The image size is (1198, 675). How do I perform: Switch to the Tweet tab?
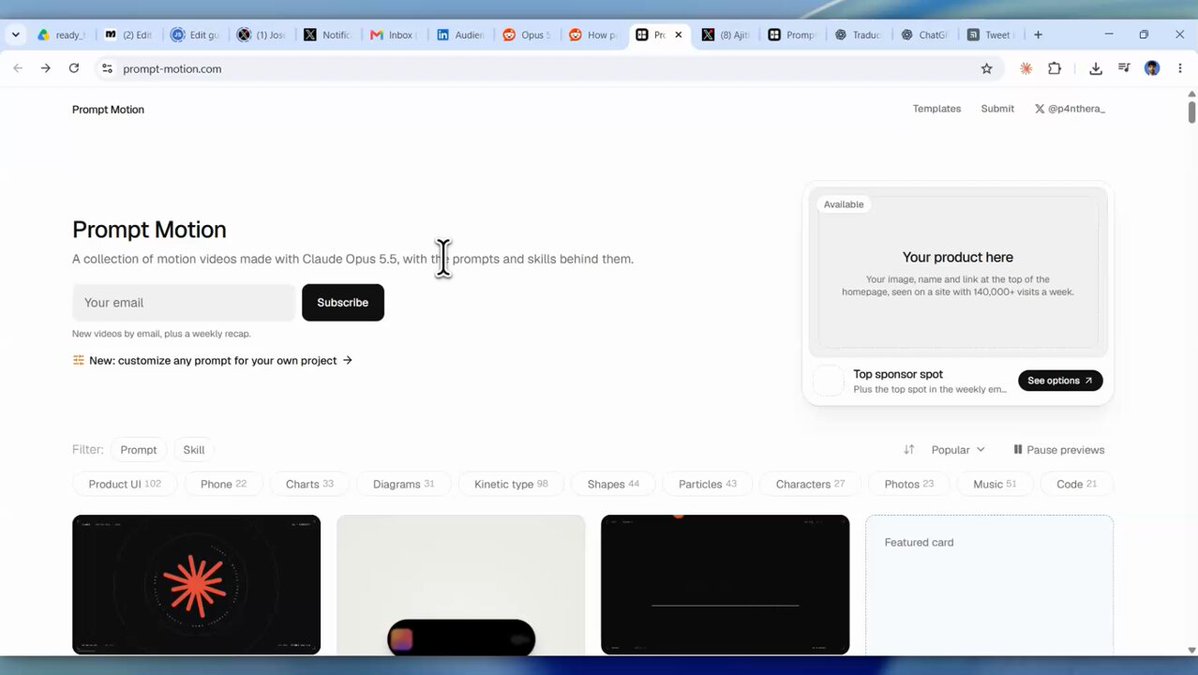[x=990, y=34]
